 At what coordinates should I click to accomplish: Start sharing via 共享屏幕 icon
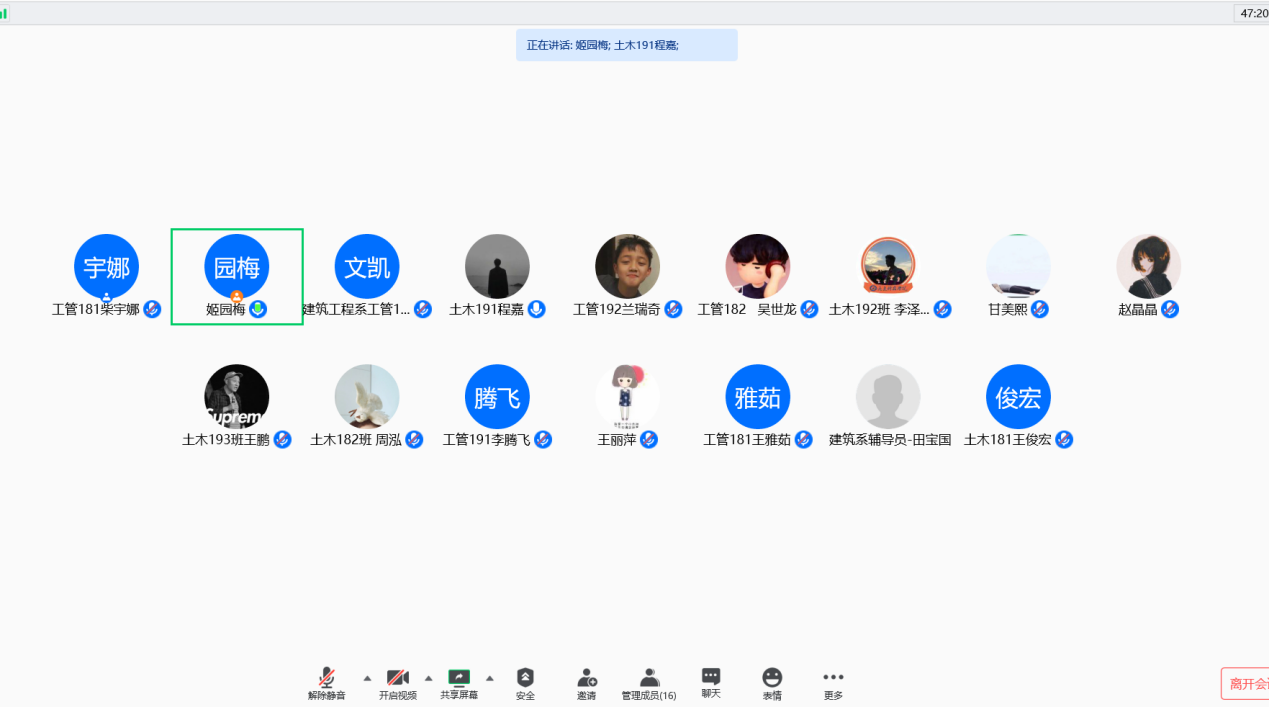459,678
